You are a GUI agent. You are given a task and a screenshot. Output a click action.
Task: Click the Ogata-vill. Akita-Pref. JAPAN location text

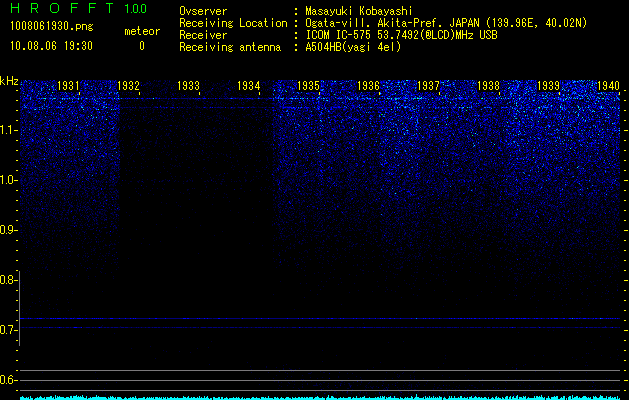[x=446, y=23]
